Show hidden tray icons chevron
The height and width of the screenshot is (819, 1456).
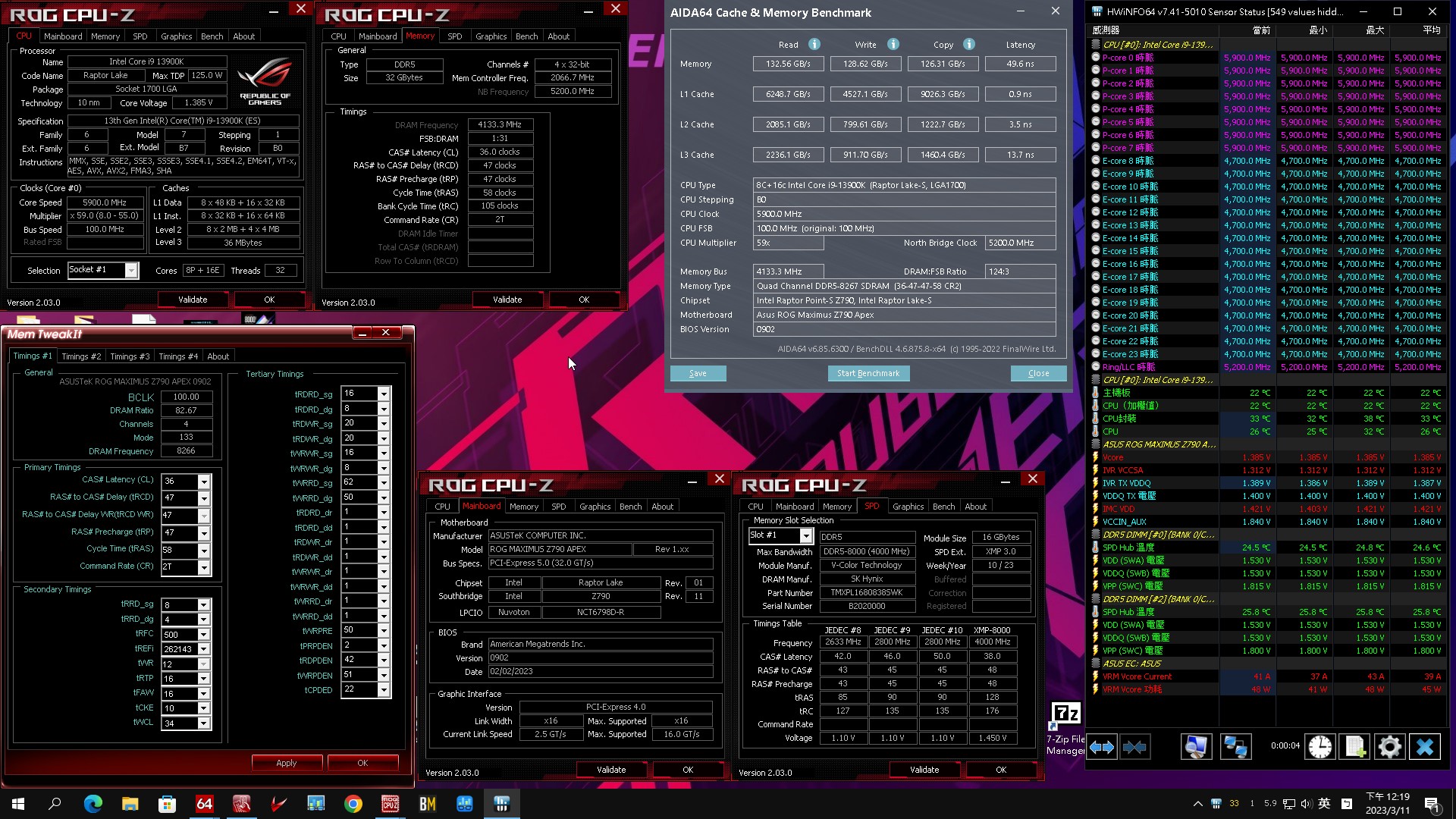coord(1198,804)
